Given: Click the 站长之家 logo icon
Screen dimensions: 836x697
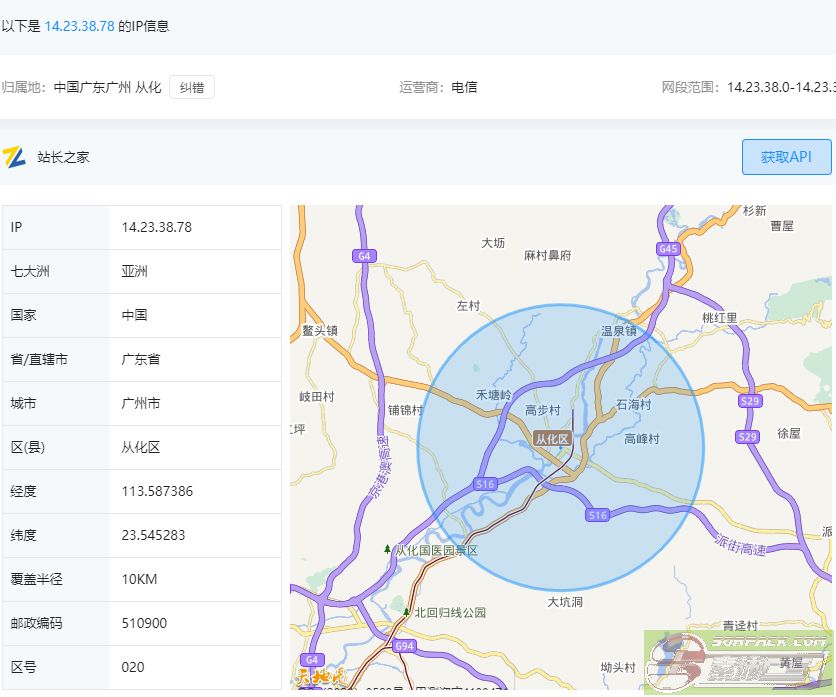Looking at the screenshot, I should click(x=14, y=157).
